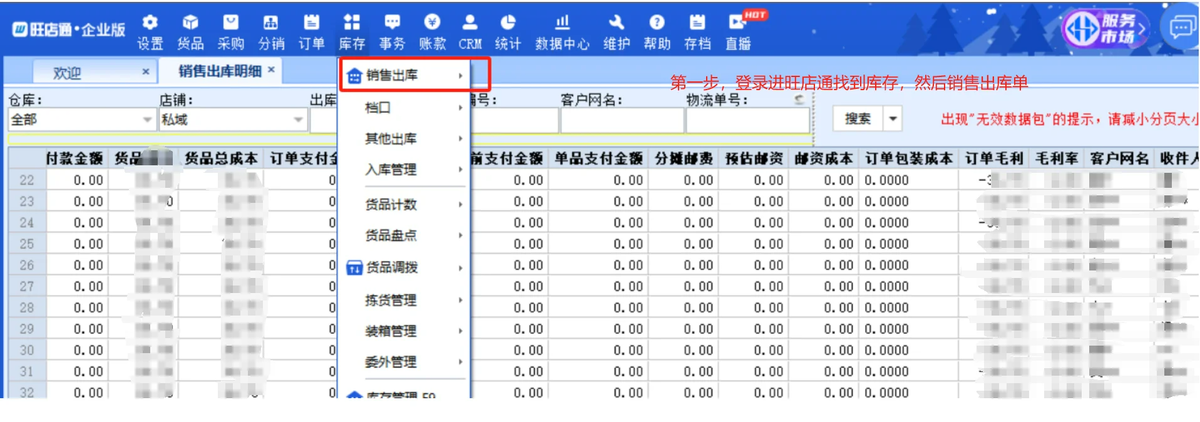1200x422 pixels.
Task: Open the 委外管理 menu entry
Action: 405,362
